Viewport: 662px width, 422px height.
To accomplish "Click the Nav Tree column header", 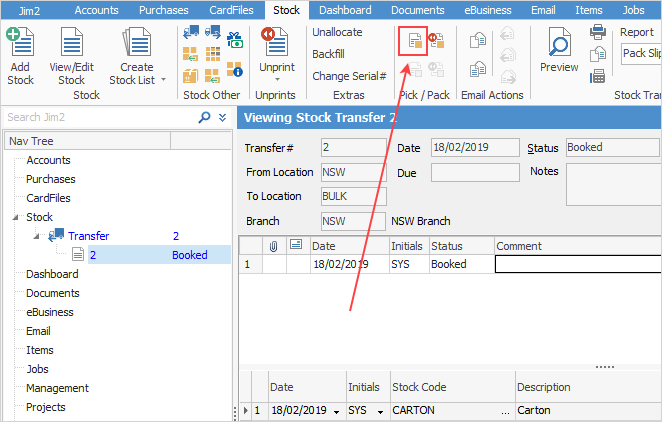I will pyautogui.click(x=87, y=141).
